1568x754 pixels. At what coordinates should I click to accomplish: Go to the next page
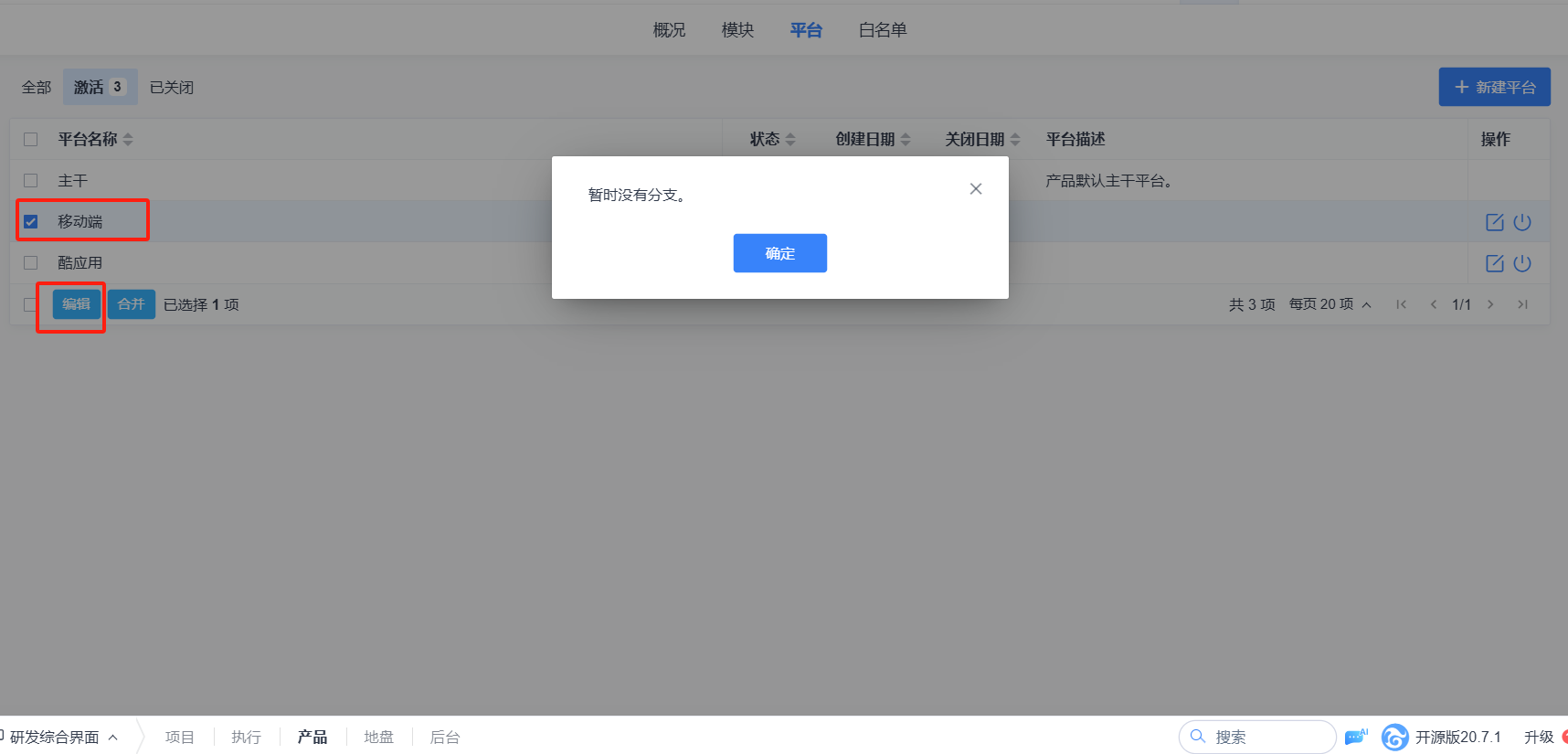click(x=1490, y=304)
